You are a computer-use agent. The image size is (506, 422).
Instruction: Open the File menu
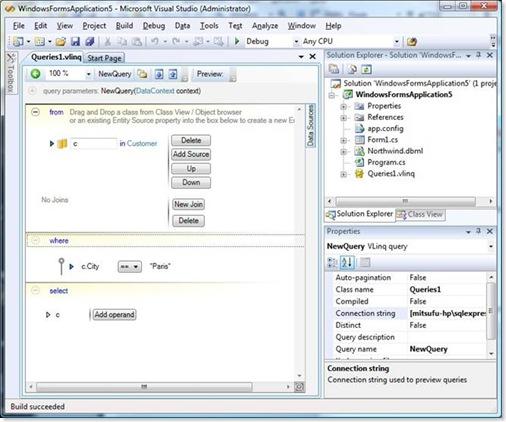pyautogui.click(x=19, y=26)
